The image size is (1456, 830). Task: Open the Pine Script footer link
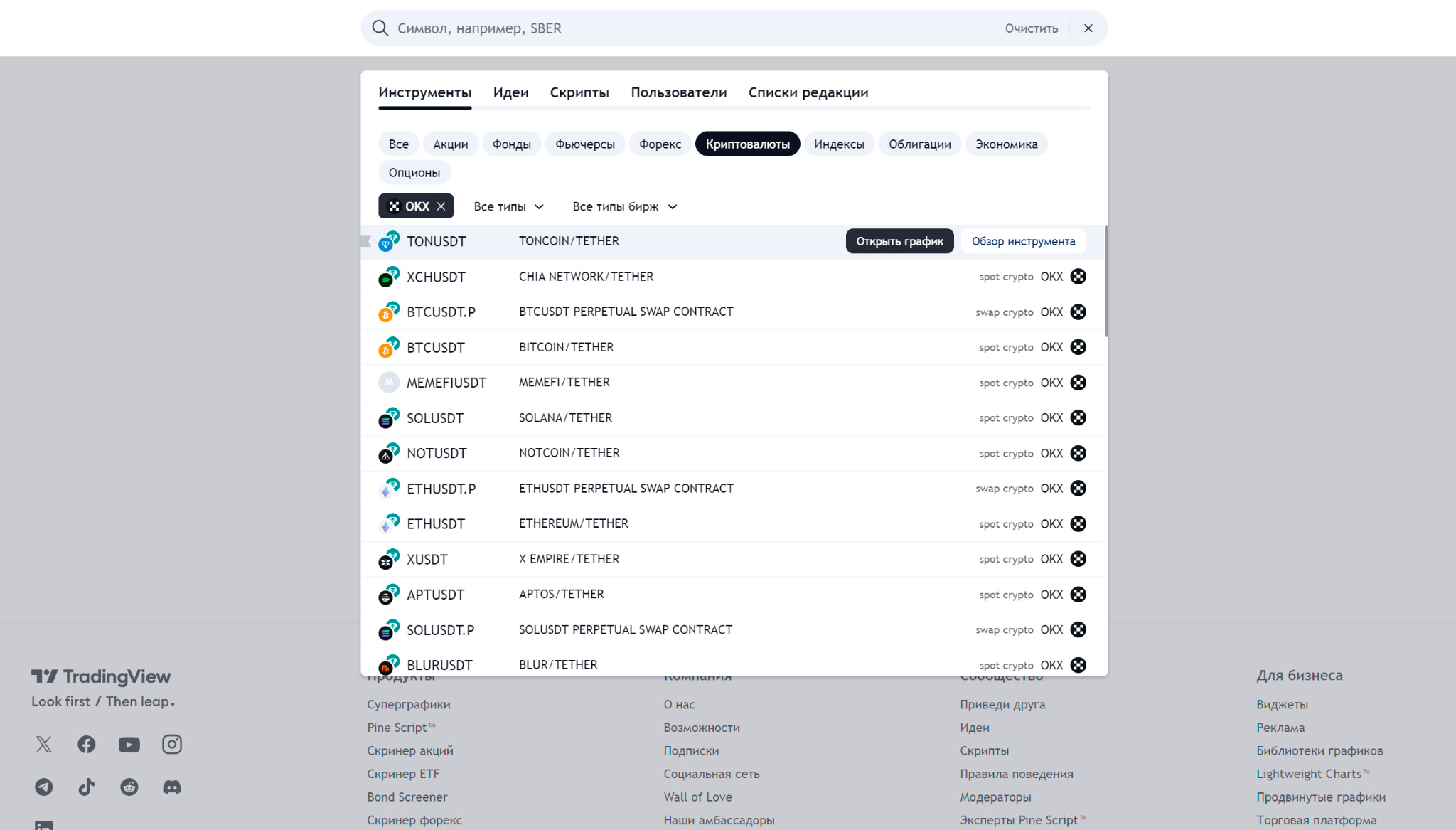[401, 728]
